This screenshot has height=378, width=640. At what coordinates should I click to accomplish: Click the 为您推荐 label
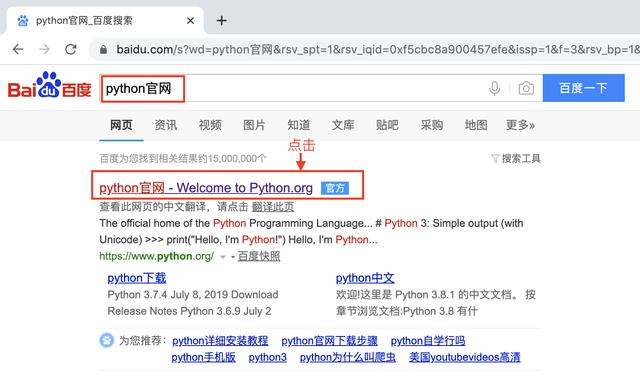(142, 340)
